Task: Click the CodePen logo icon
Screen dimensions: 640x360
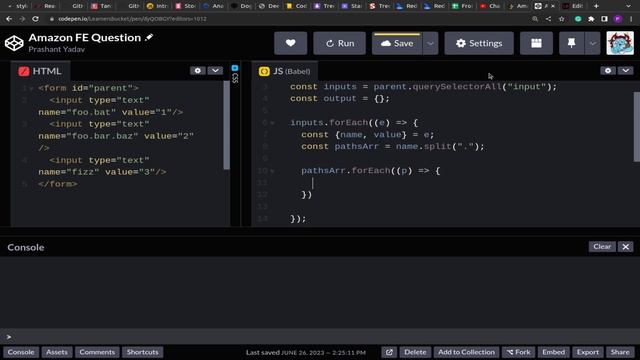Action: (14, 43)
